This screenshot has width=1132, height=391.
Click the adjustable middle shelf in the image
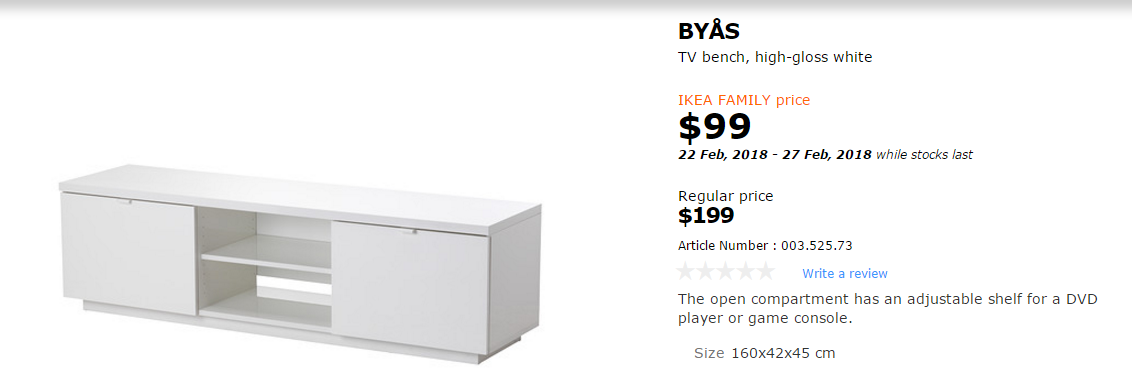266,254
